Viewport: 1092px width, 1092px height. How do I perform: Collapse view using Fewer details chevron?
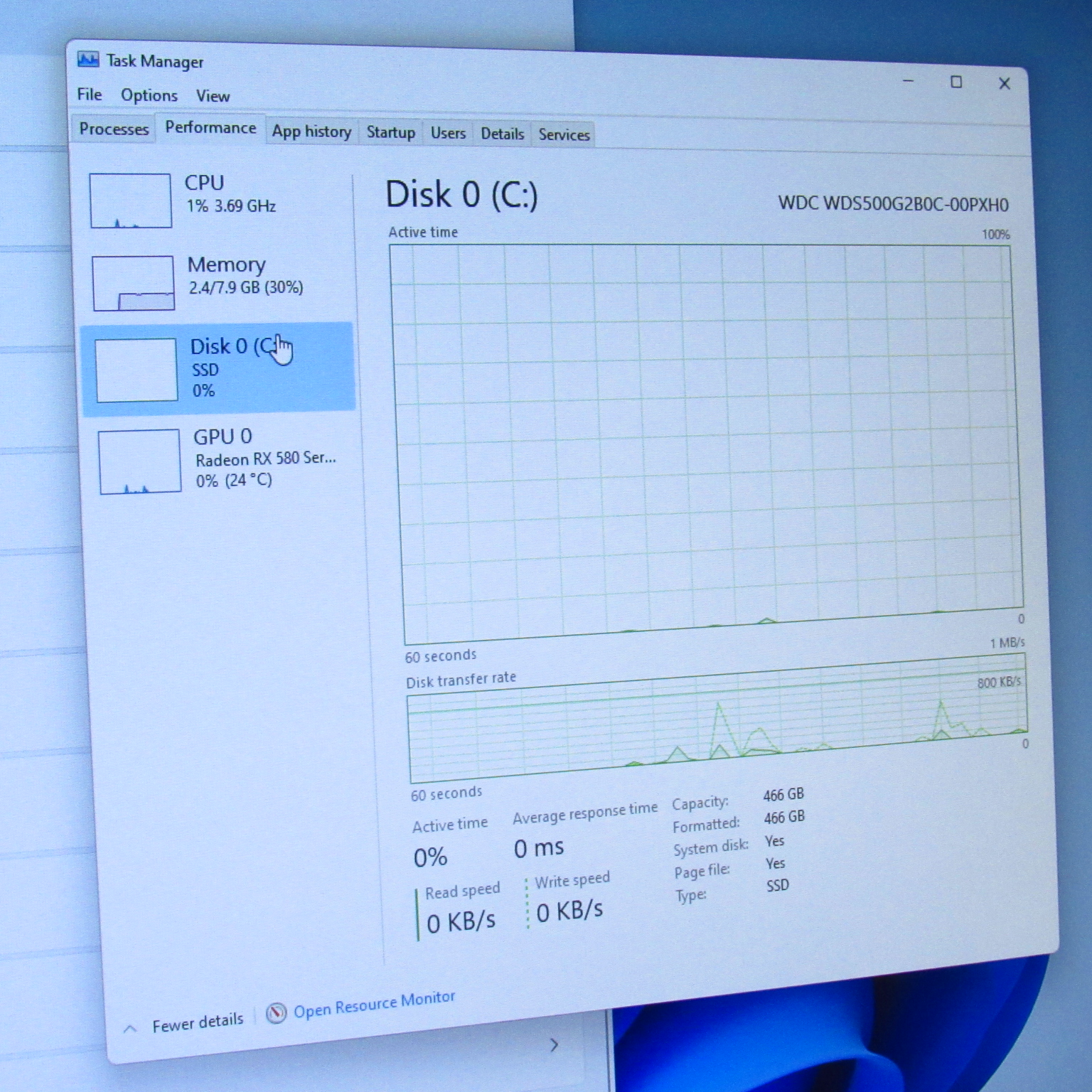(130, 1028)
